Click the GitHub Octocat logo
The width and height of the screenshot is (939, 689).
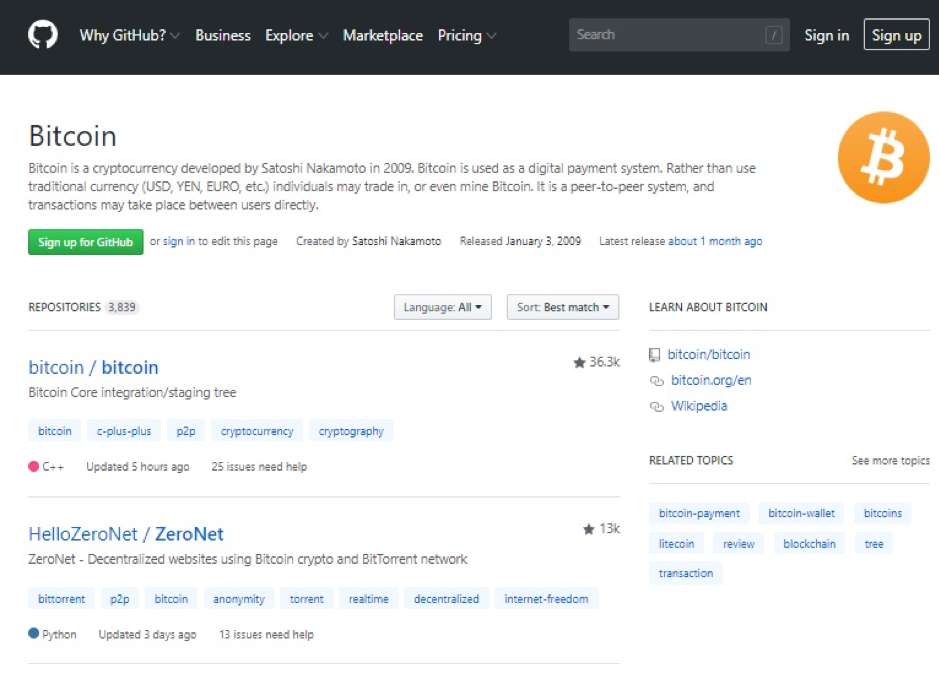point(43,34)
